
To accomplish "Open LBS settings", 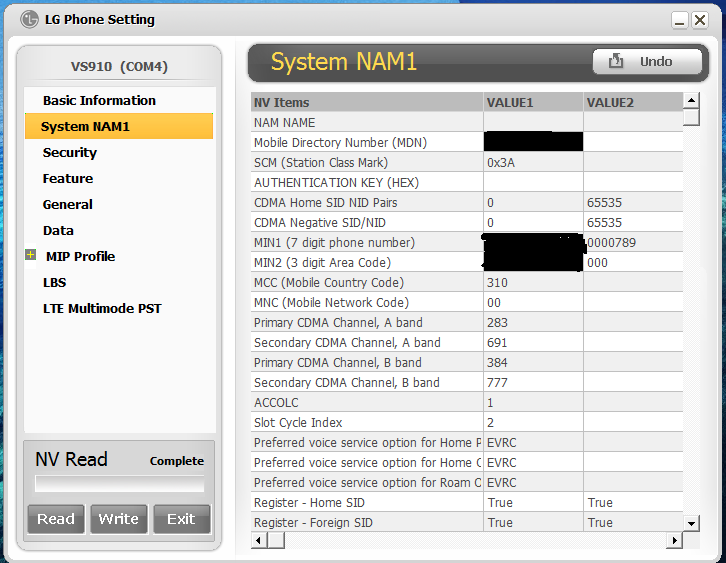I will 54,283.
